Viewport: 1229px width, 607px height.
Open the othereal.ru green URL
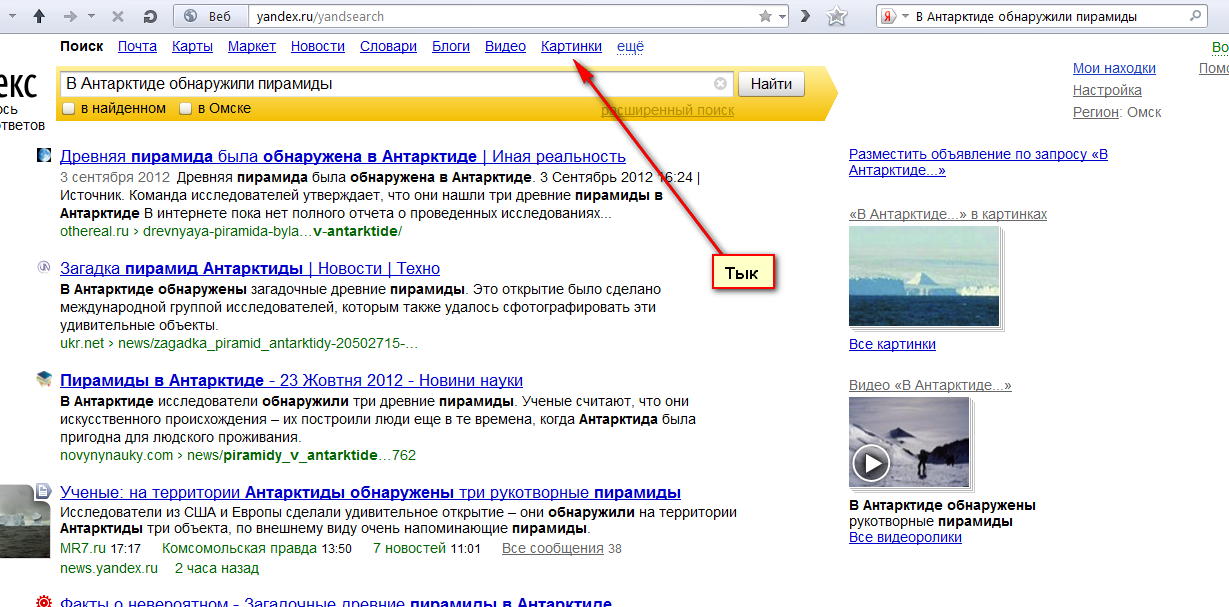[231, 231]
